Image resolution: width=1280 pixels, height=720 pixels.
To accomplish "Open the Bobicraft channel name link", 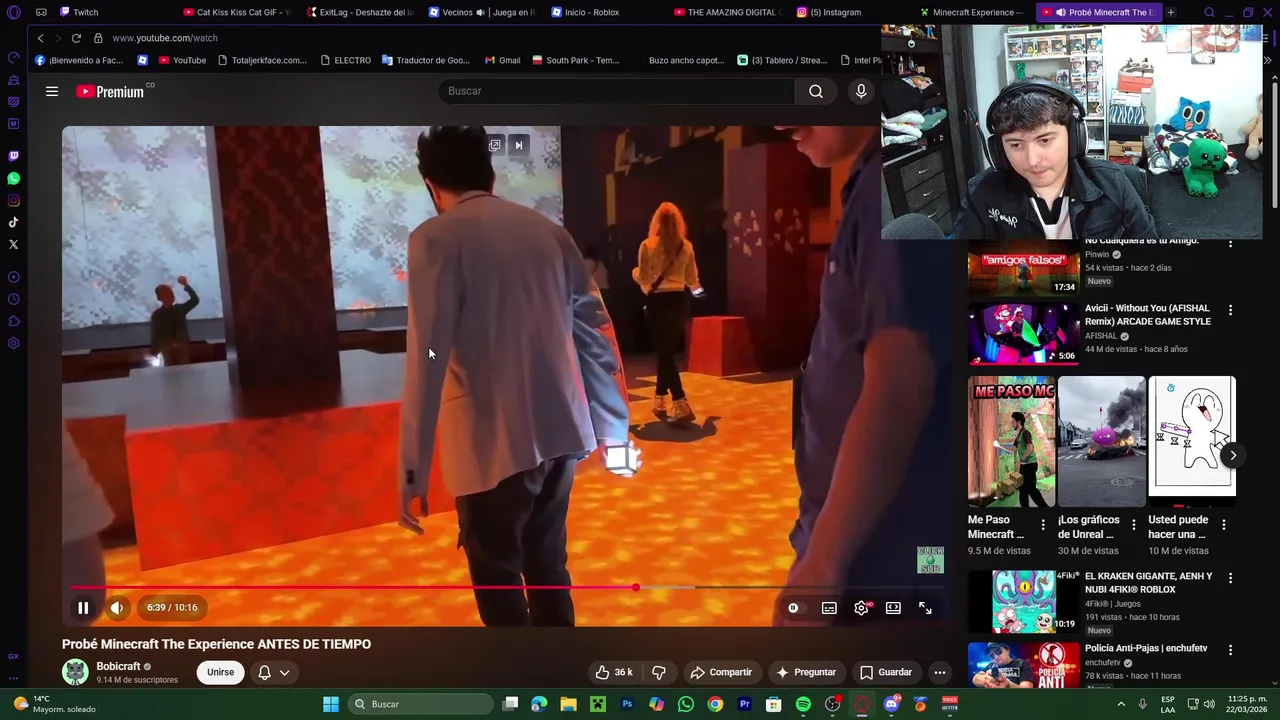I will [118, 666].
